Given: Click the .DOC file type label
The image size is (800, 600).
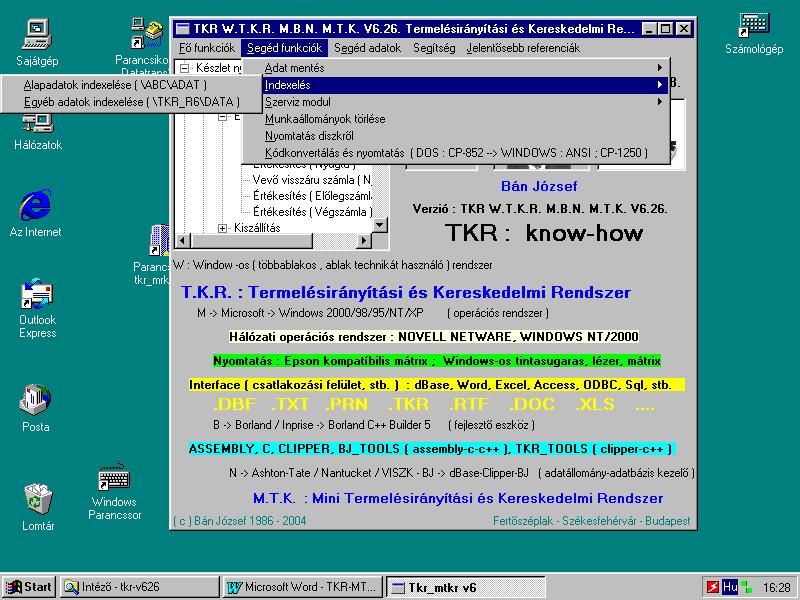Looking at the screenshot, I should pos(531,404).
